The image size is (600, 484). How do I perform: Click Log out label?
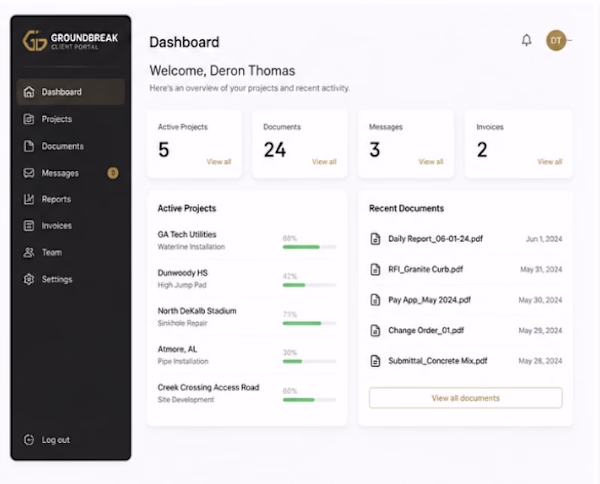[x=56, y=440]
